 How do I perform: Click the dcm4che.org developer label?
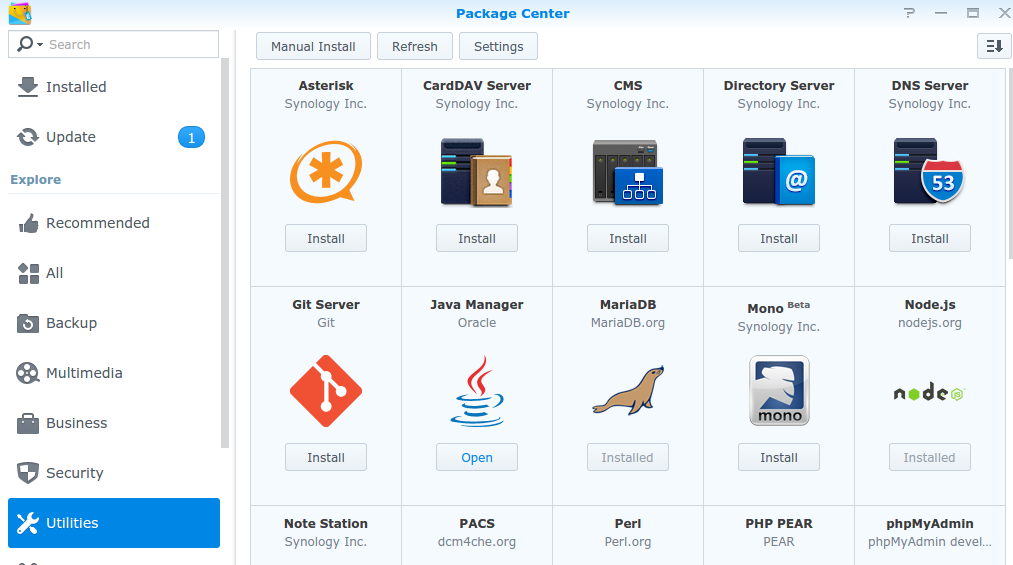point(477,542)
